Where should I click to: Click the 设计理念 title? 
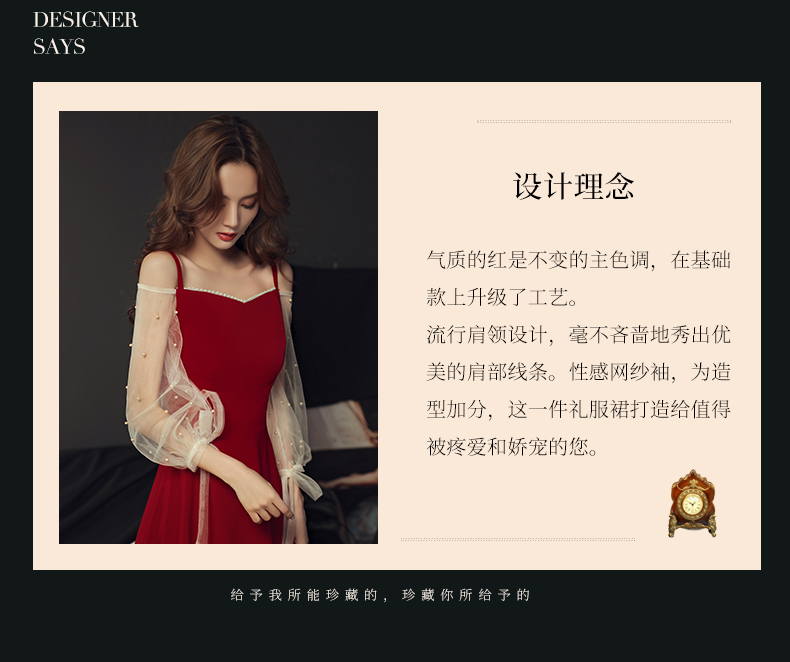[x=573, y=186]
